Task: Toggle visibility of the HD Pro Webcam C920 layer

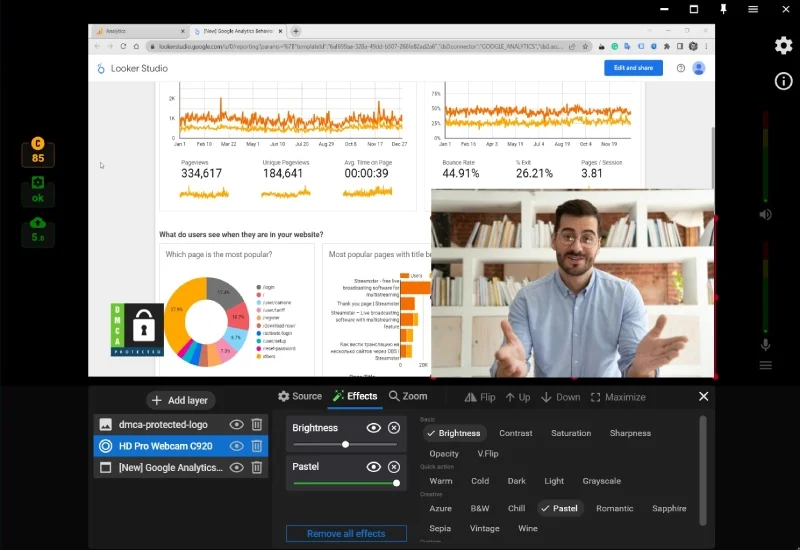Action: [x=236, y=446]
